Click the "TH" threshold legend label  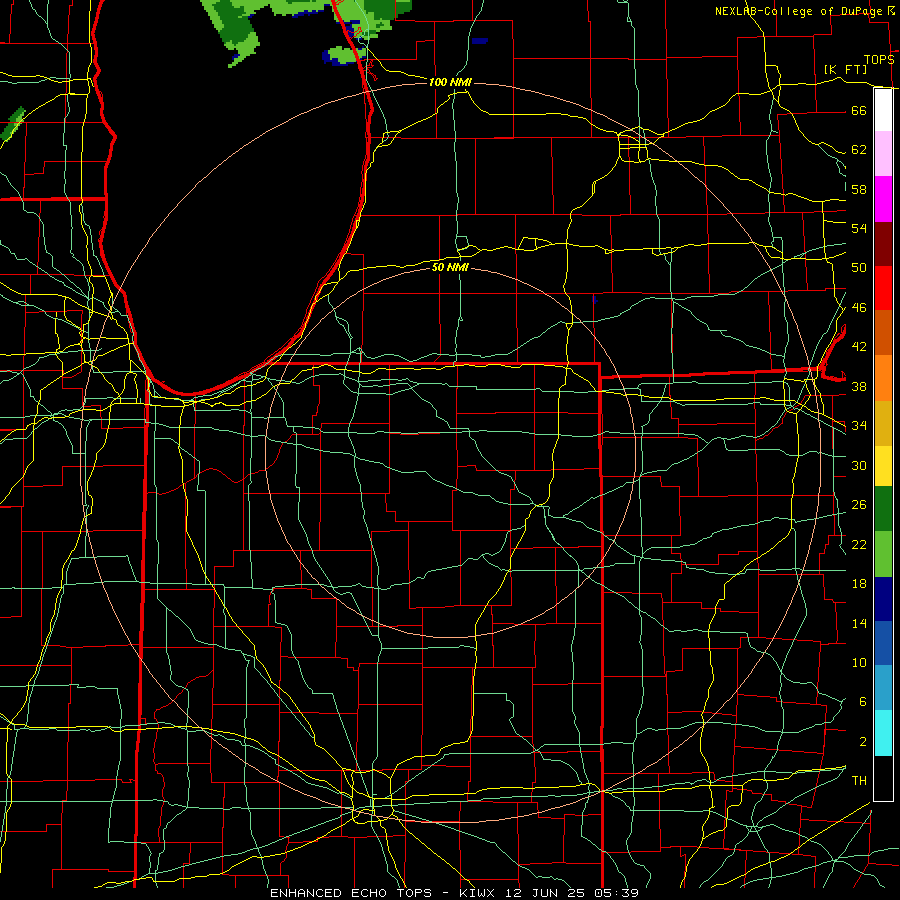coord(859,781)
